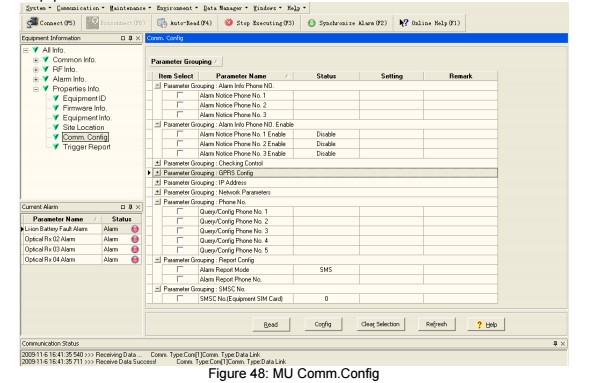
Task: Expand the Network Parameters group
Action: [158, 192]
